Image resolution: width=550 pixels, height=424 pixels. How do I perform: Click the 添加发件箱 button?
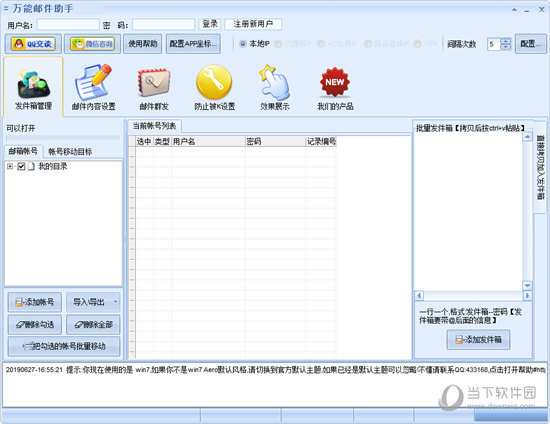(478, 339)
